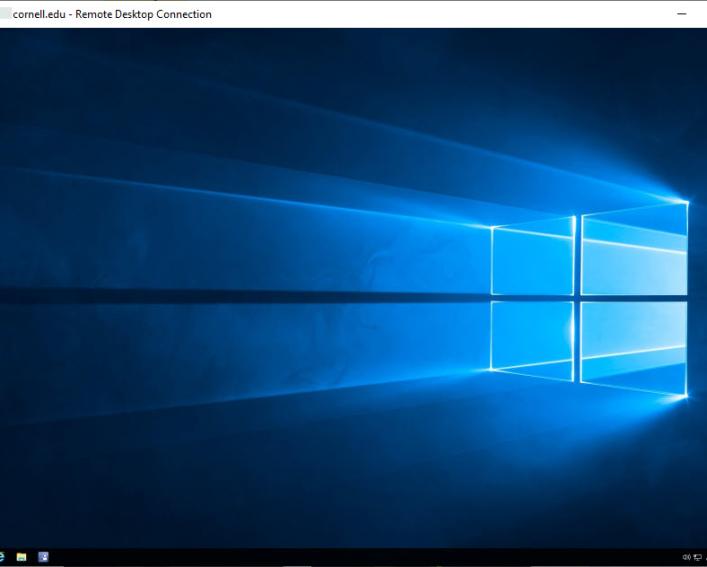The image size is (707, 567).
Task: Minimize the Remote Desktop Connection window
Action: pyautogui.click(x=682, y=14)
